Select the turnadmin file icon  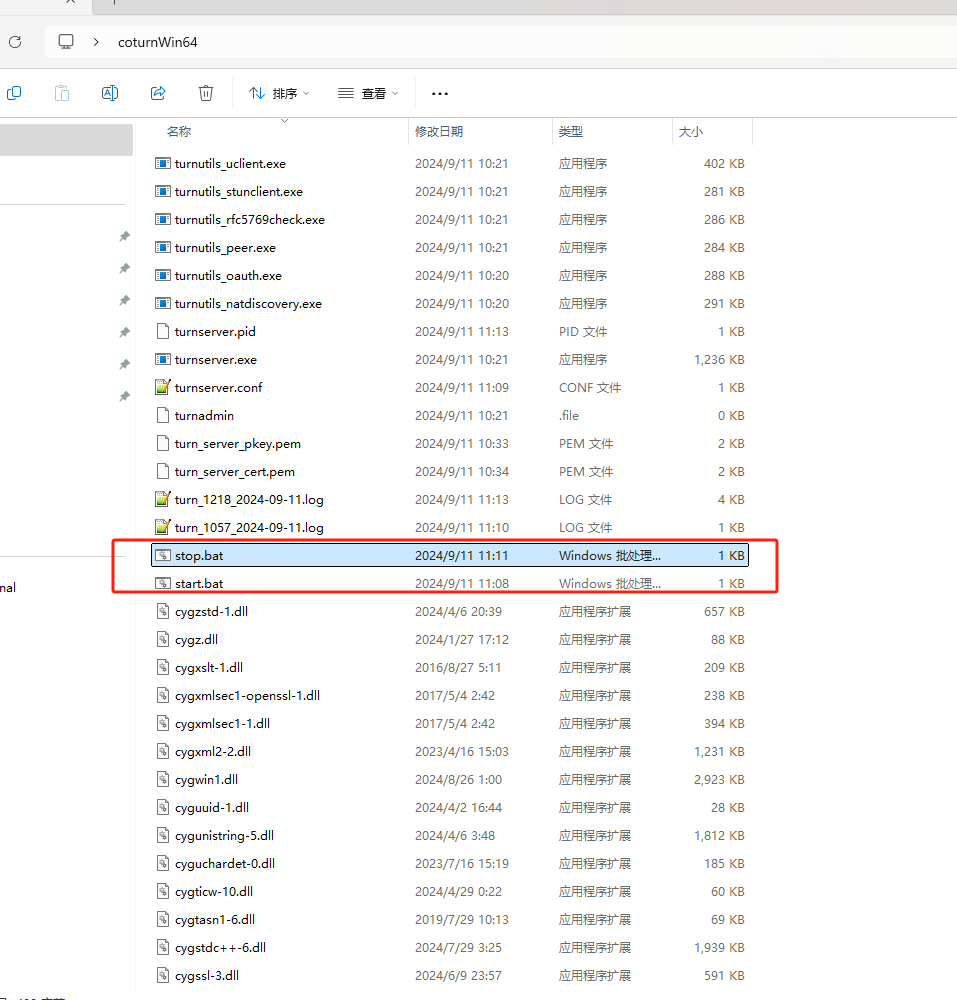163,415
